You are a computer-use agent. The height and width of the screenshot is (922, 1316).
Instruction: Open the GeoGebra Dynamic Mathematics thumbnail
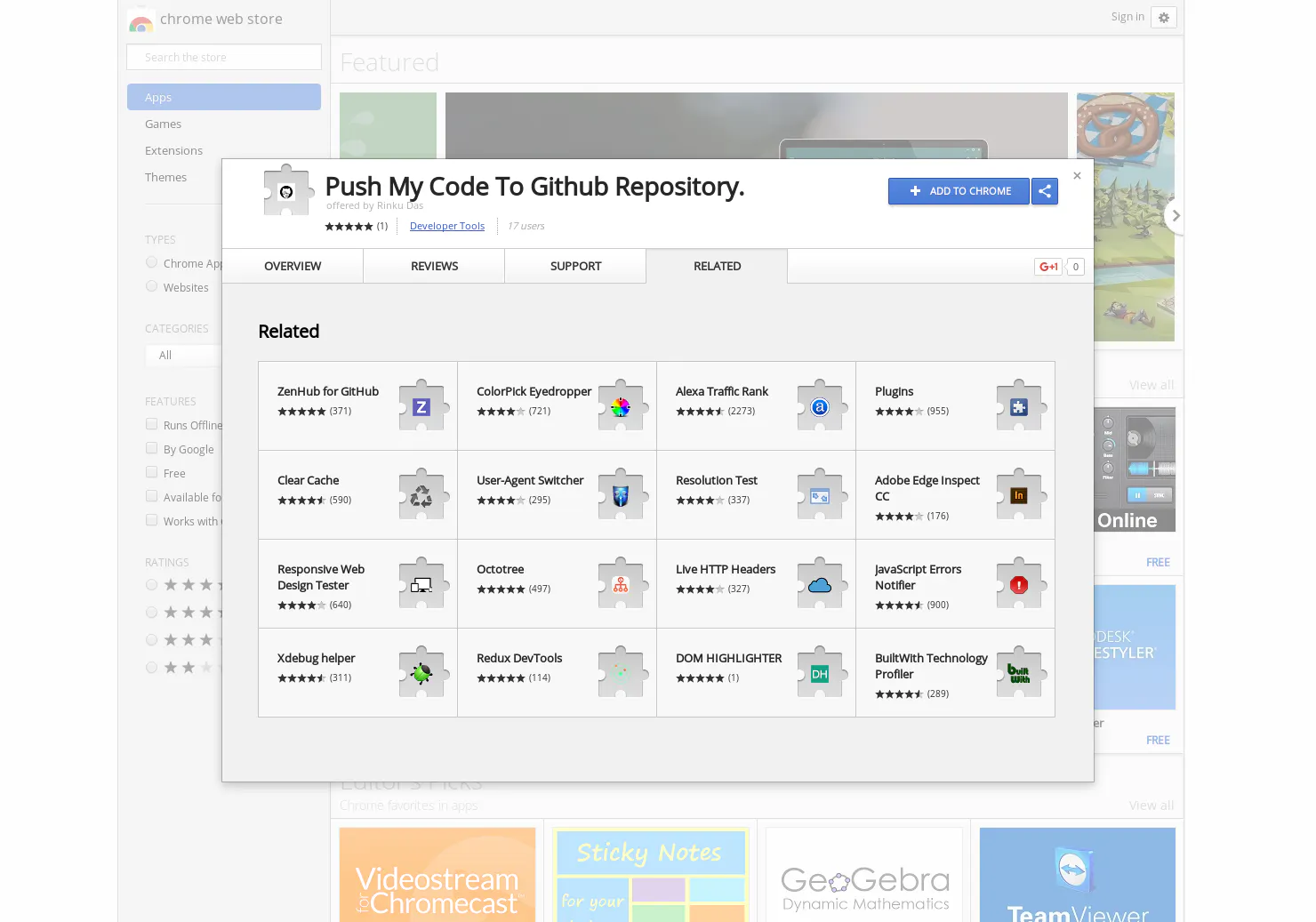pos(864,875)
